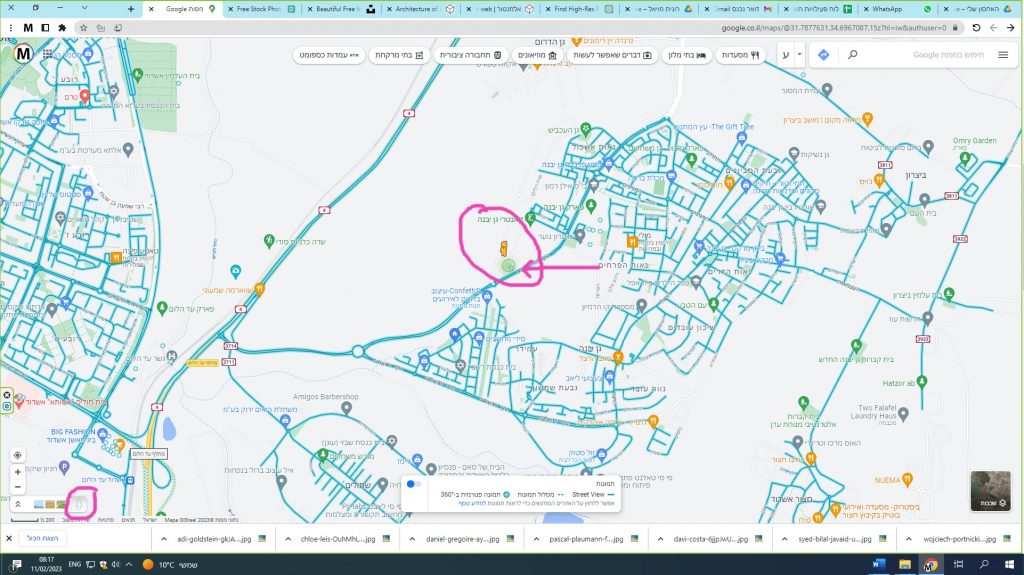The image size is (1024, 575).
Task: Filter map by מסעדות restaurants chip
Action: [740, 55]
